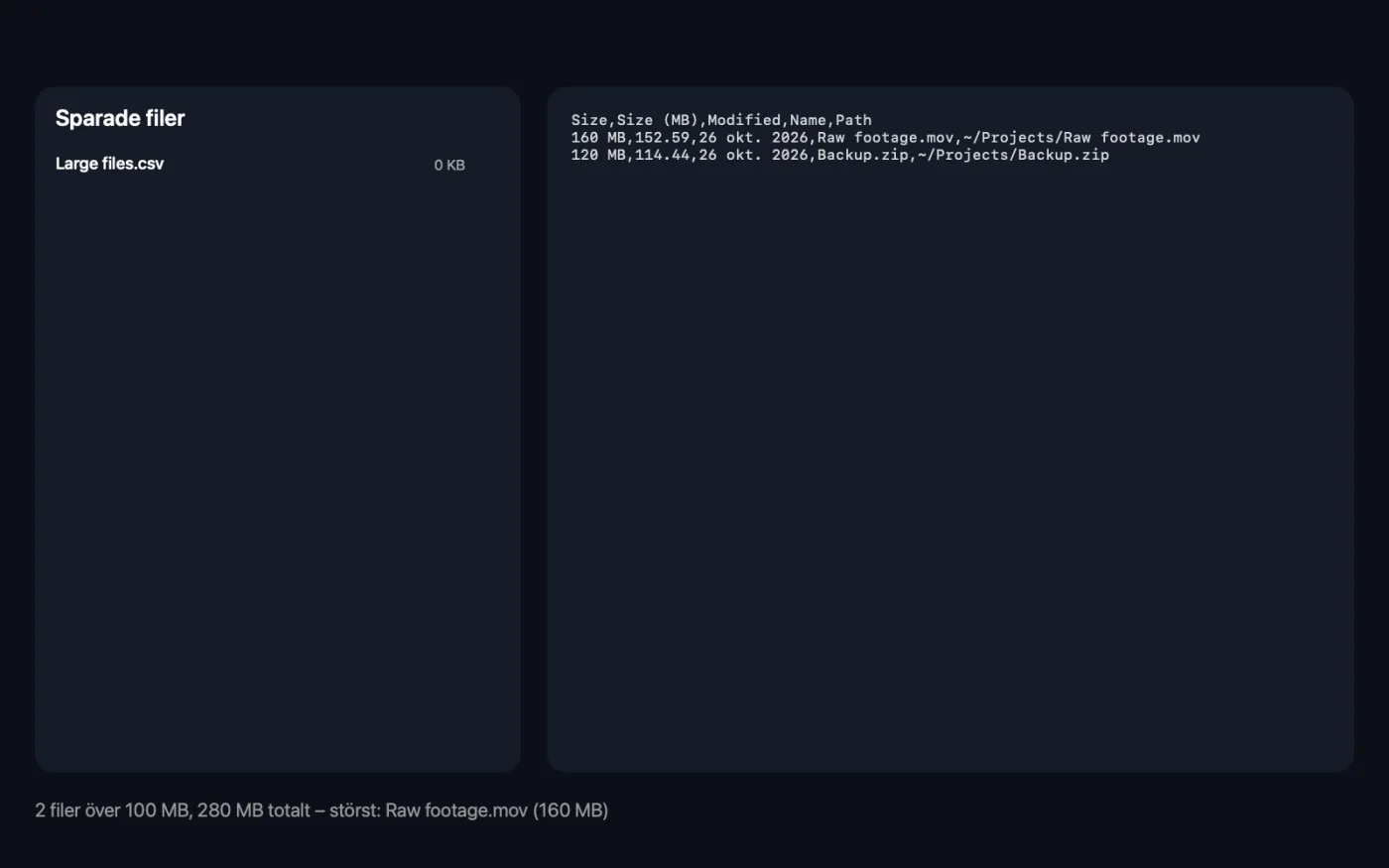The height and width of the screenshot is (868, 1389).
Task: Select Raw footage.mov name in first CSV row
Action: [885, 138]
